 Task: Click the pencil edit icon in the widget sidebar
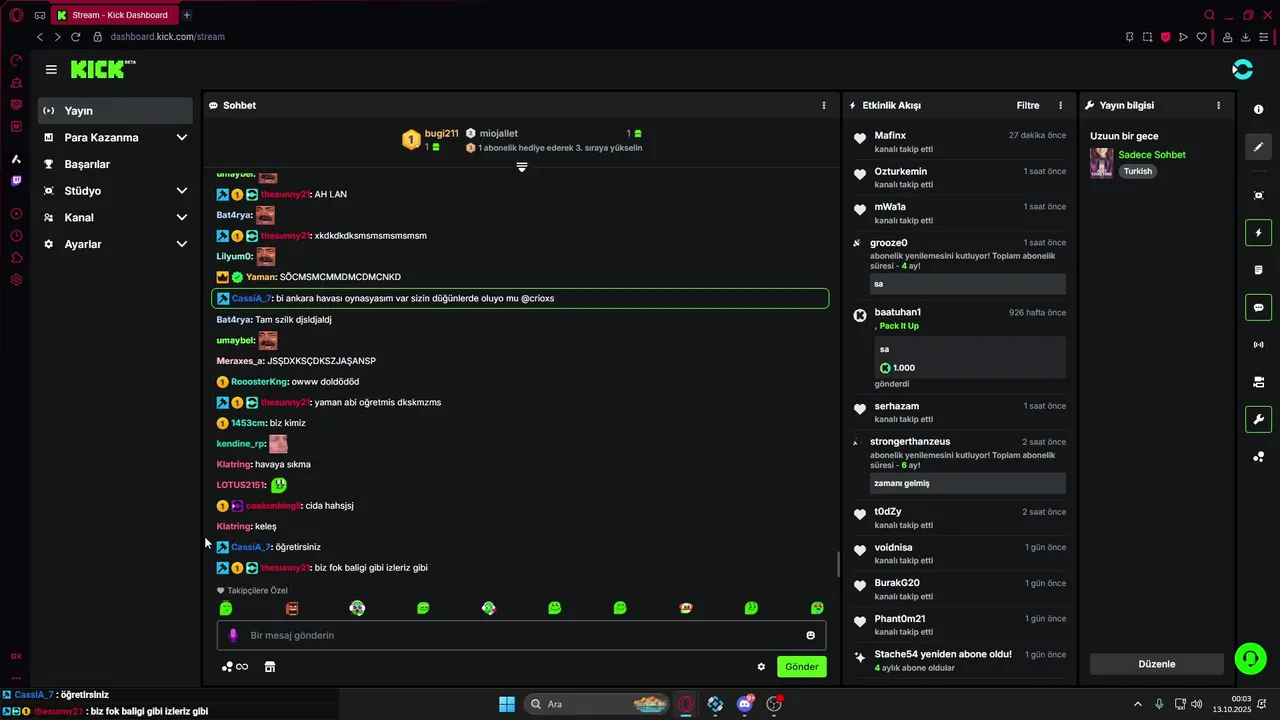[1258, 146]
